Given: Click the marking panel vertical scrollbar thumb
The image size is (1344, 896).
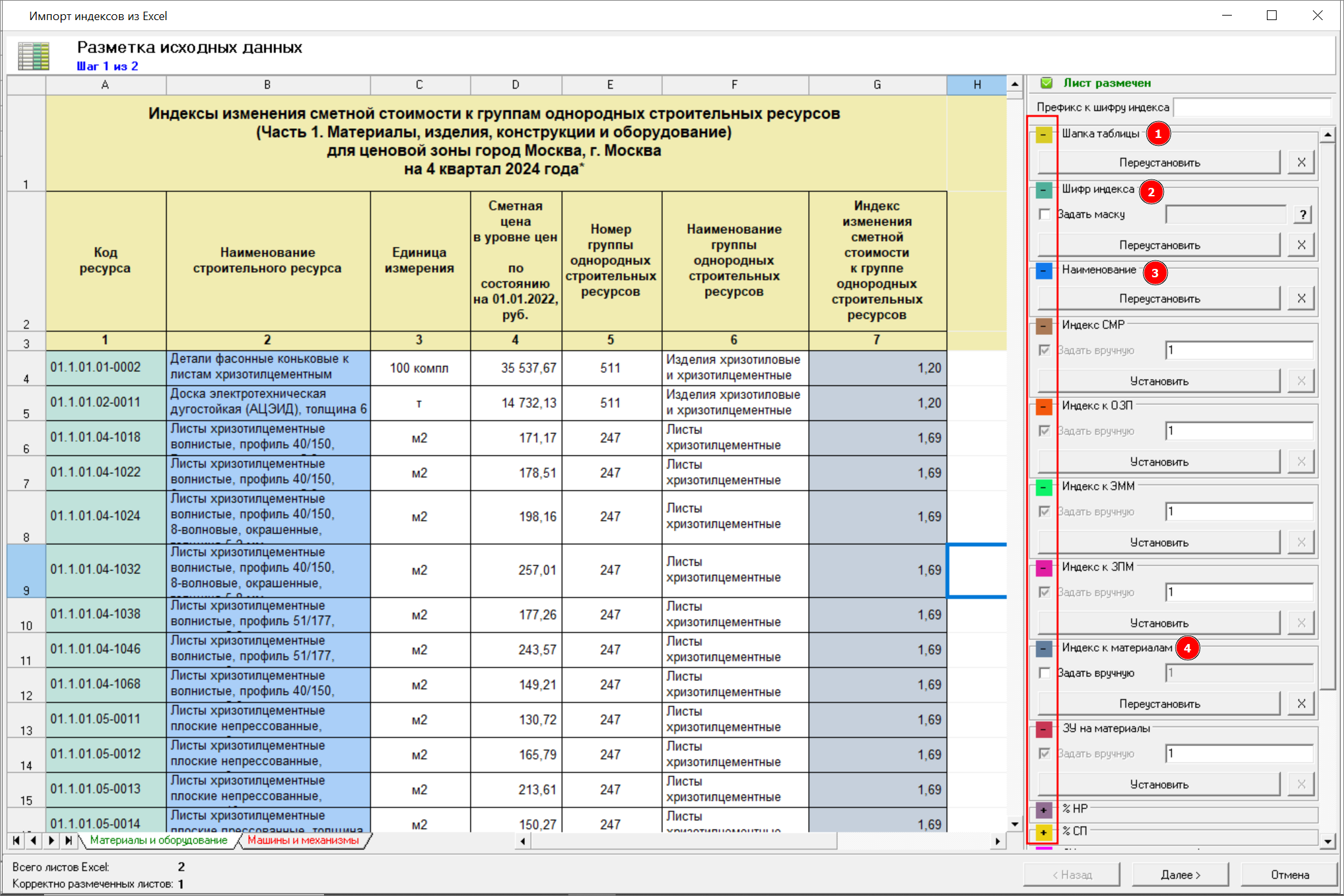Looking at the screenshot, I should coord(1327,416).
